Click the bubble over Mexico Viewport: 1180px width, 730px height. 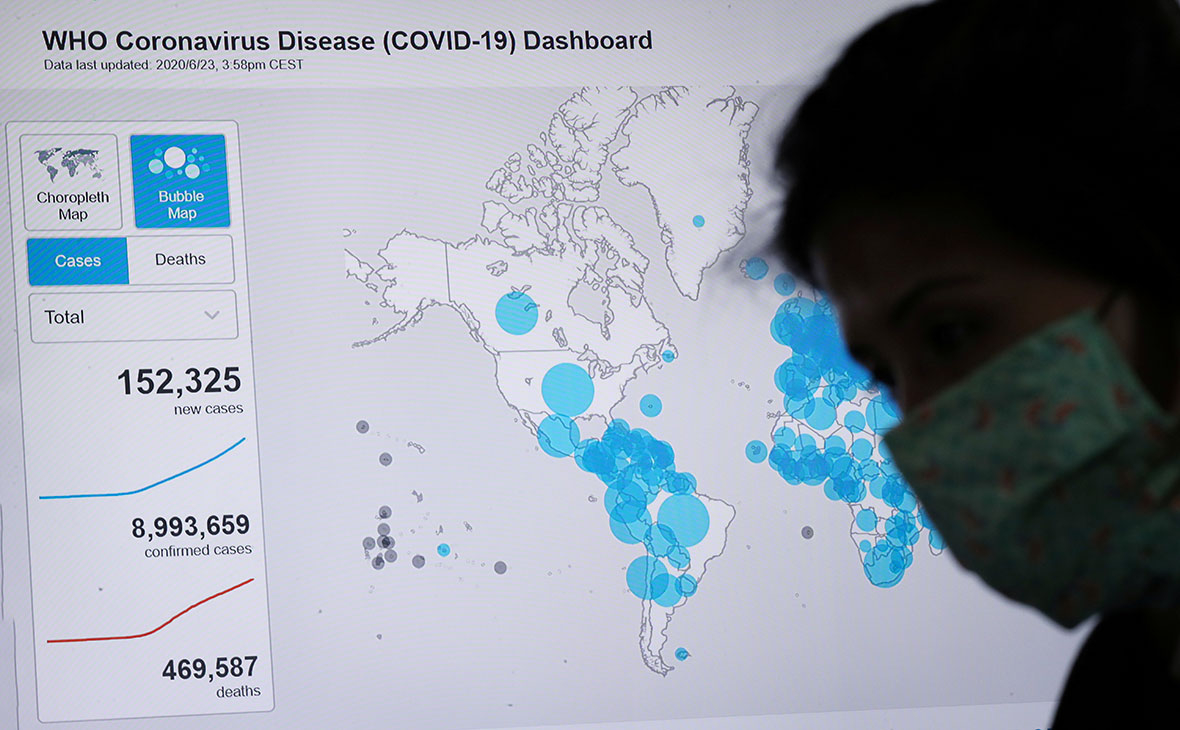pyautogui.click(x=559, y=436)
